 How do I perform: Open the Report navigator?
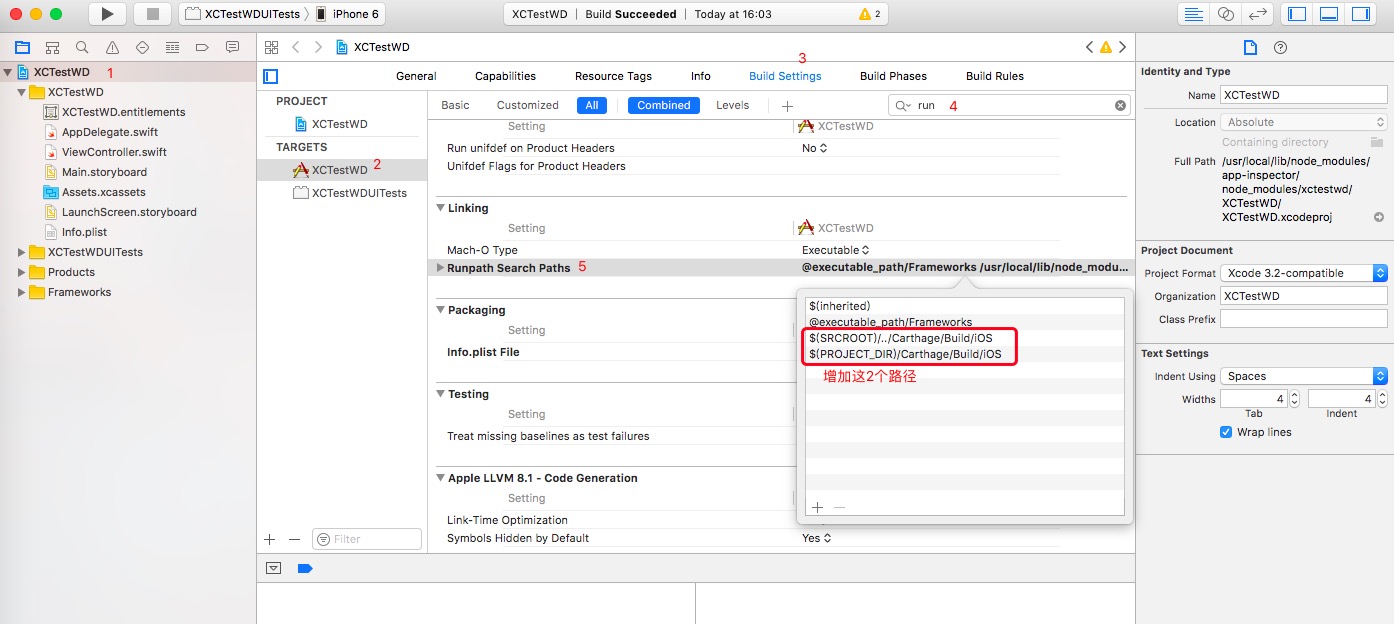point(232,47)
